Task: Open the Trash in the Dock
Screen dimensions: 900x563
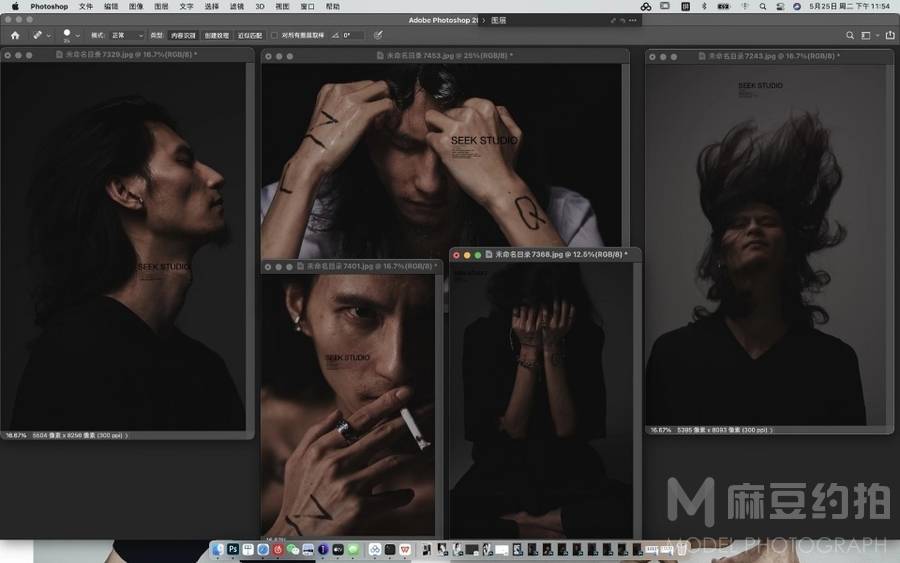Action: pos(681,550)
